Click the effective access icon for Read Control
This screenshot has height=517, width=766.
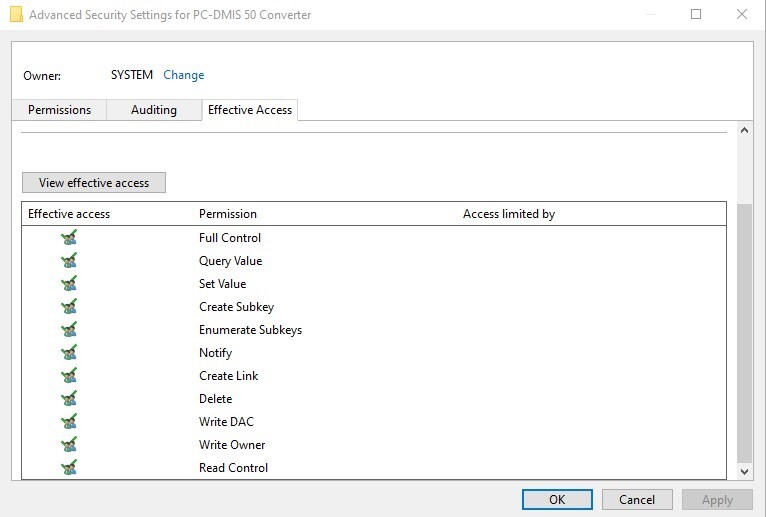(69, 468)
